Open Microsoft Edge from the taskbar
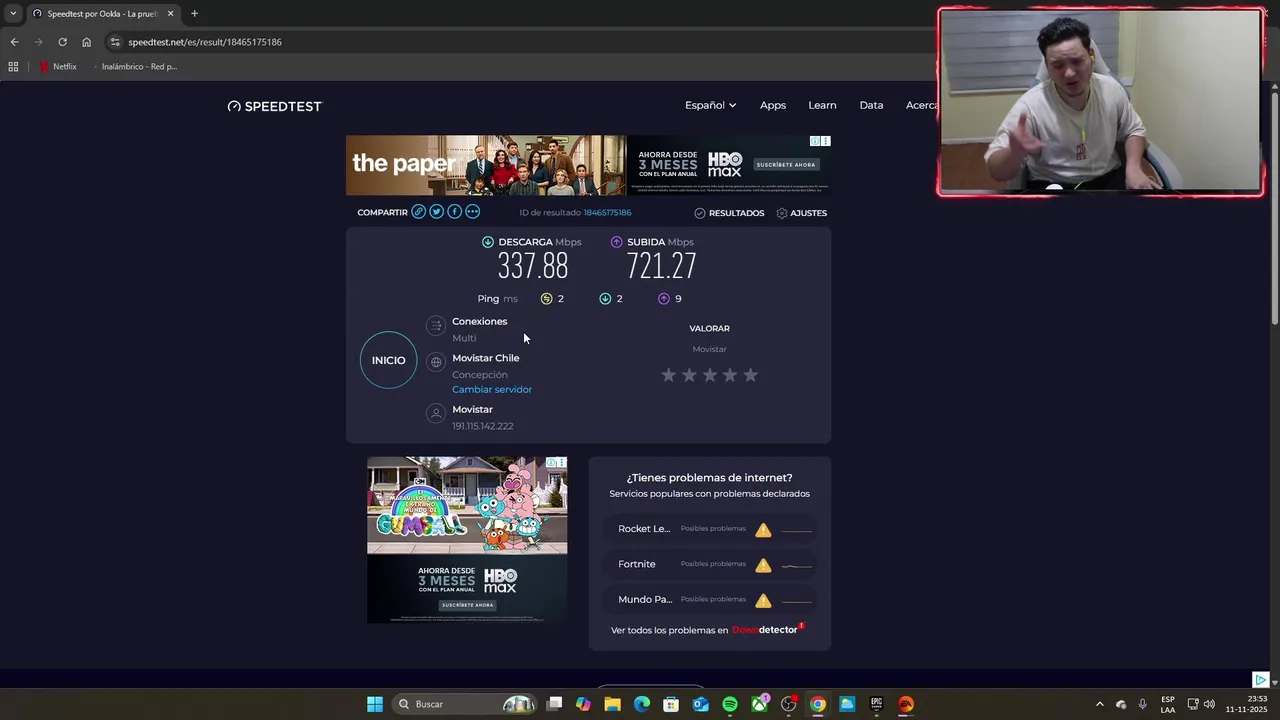This screenshot has height=720, width=1280. [642, 704]
